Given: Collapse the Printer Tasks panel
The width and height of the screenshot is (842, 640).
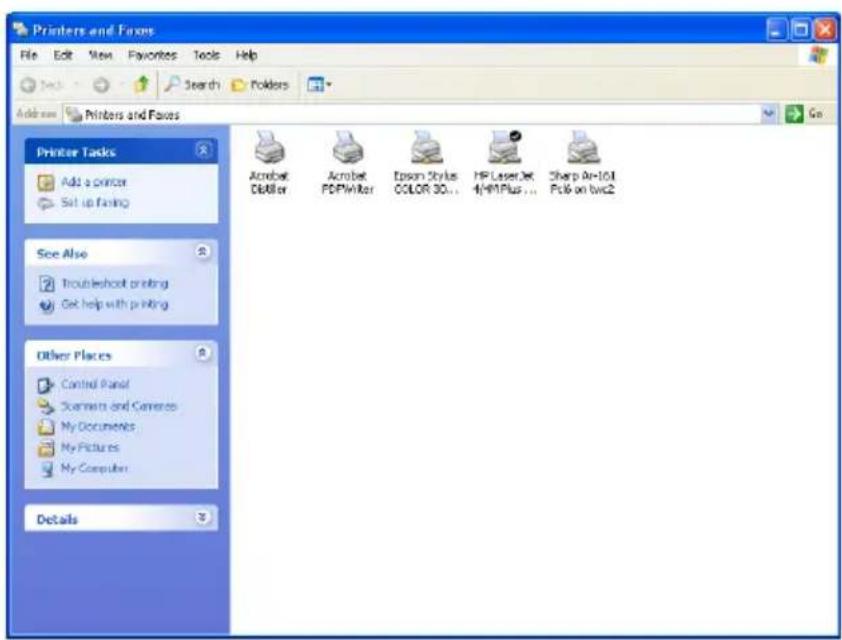Looking at the screenshot, I should pyautogui.click(x=203, y=150).
